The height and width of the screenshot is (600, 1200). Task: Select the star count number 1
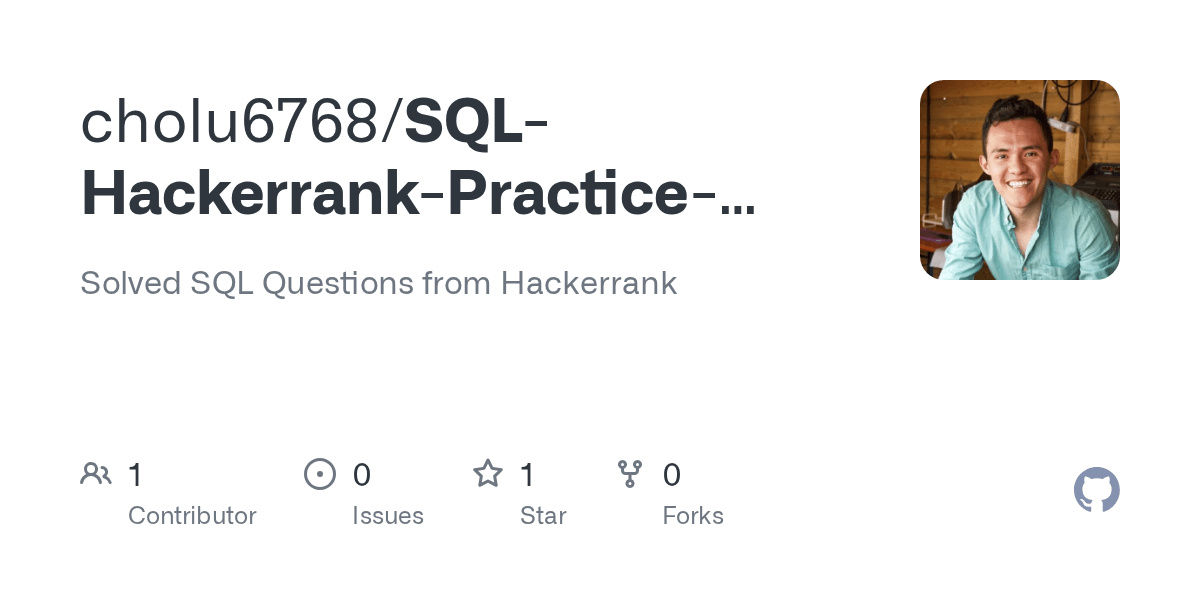528,475
